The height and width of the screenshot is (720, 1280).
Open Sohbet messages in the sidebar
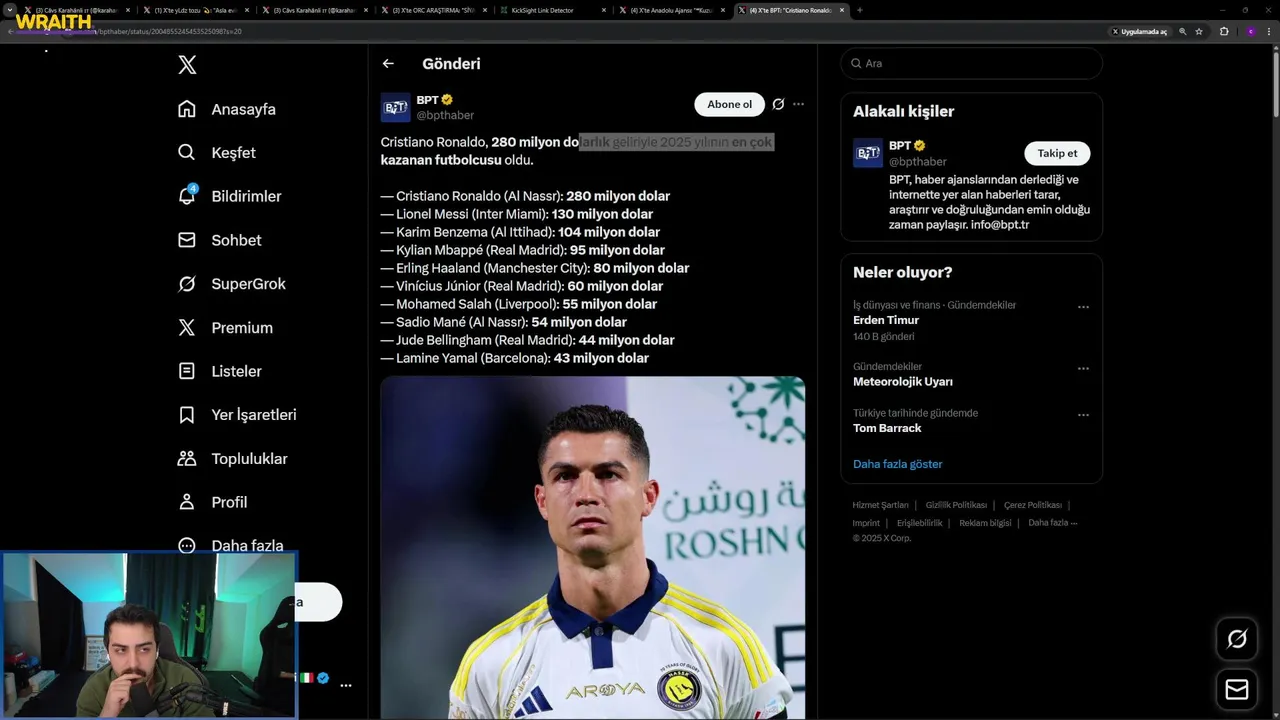point(220,240)
